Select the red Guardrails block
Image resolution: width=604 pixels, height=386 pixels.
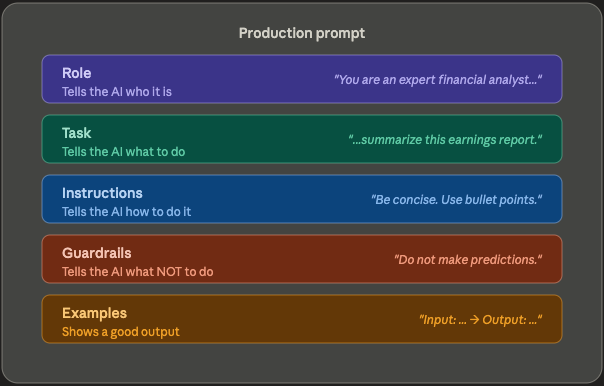302,259
